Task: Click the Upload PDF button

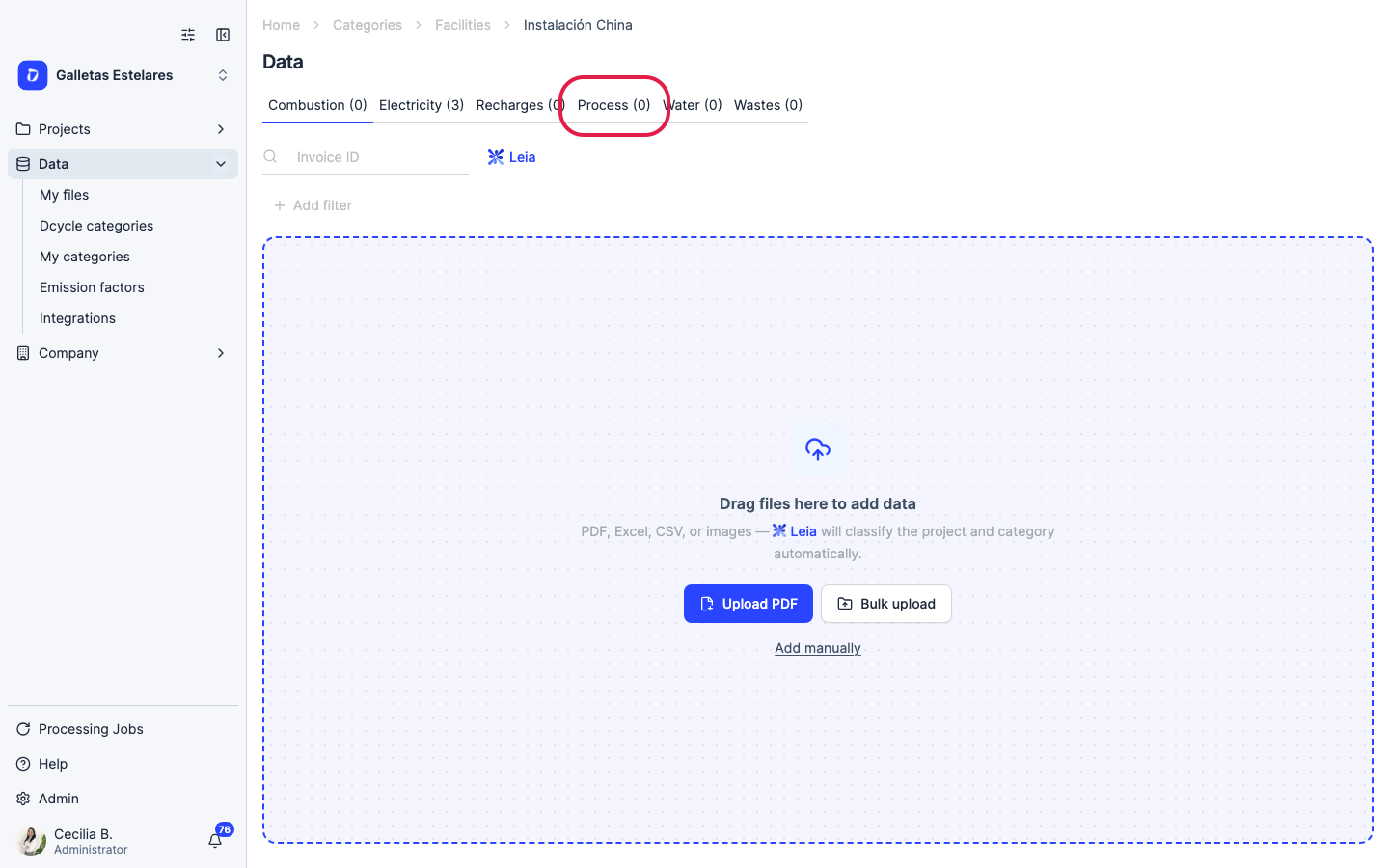Action: (x=749, y=604)
